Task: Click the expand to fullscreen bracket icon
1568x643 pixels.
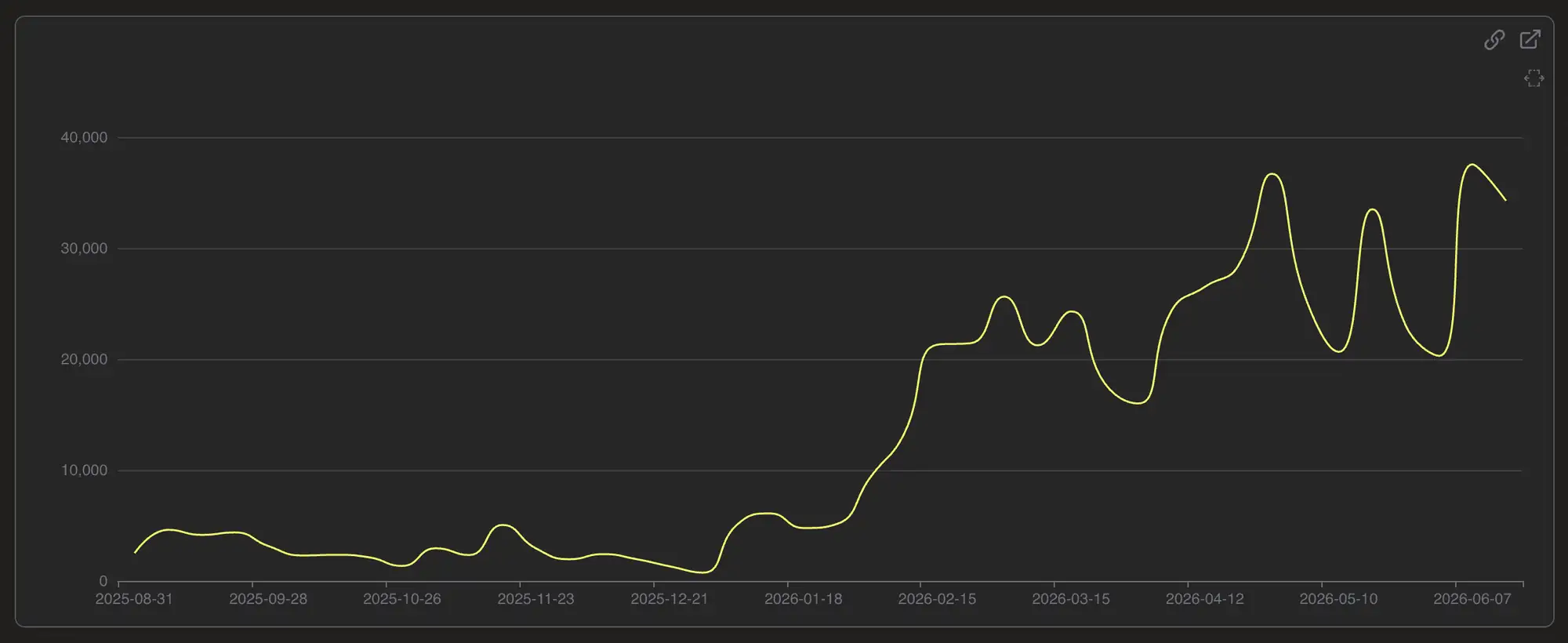Action: coord(1534,78)
